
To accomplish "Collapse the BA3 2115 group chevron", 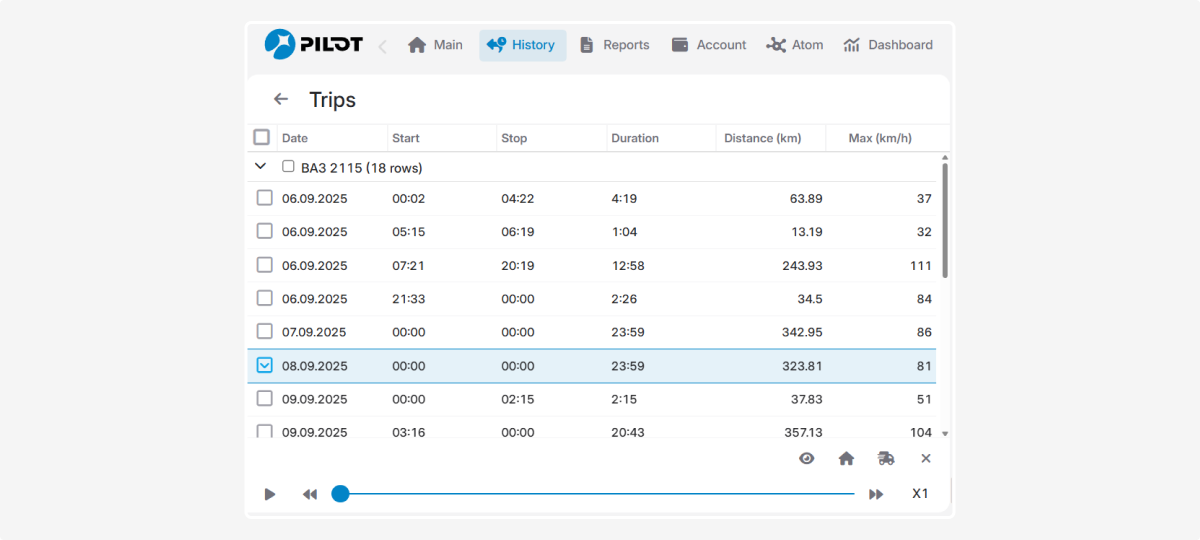I will pos(261,167).
